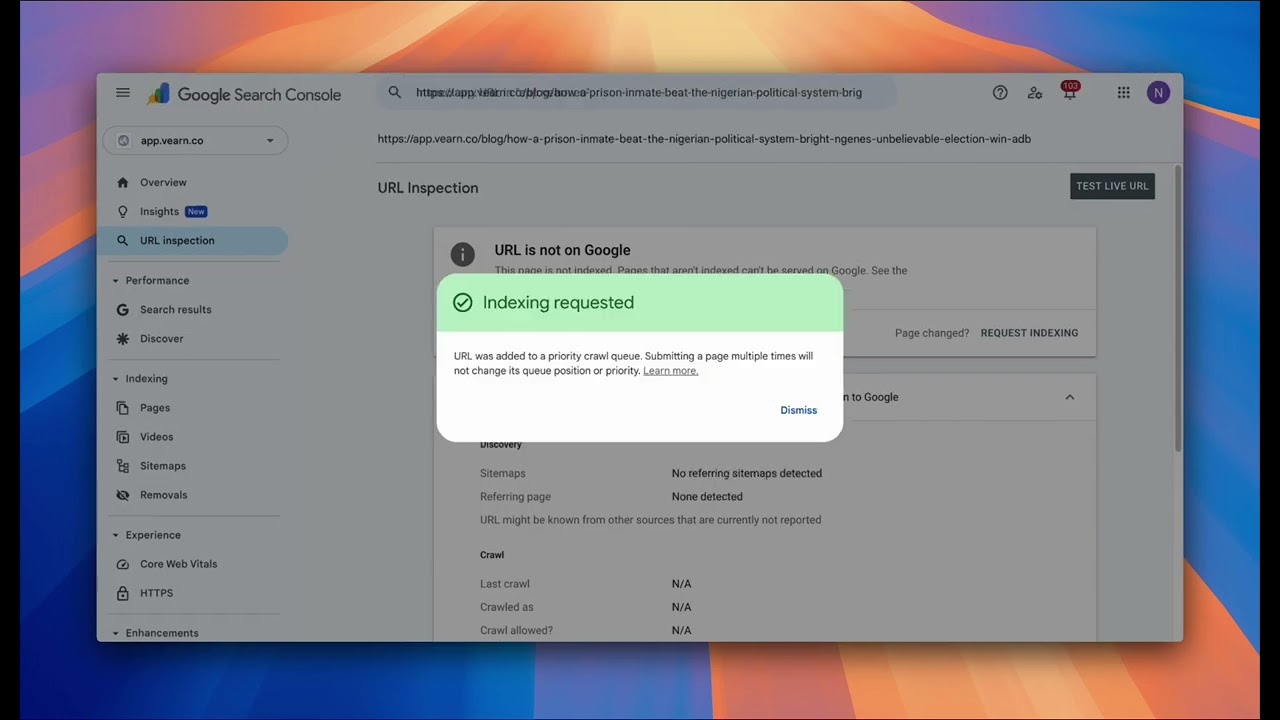Dismiss the Indexing requested dialog

(x=798, y=410)
